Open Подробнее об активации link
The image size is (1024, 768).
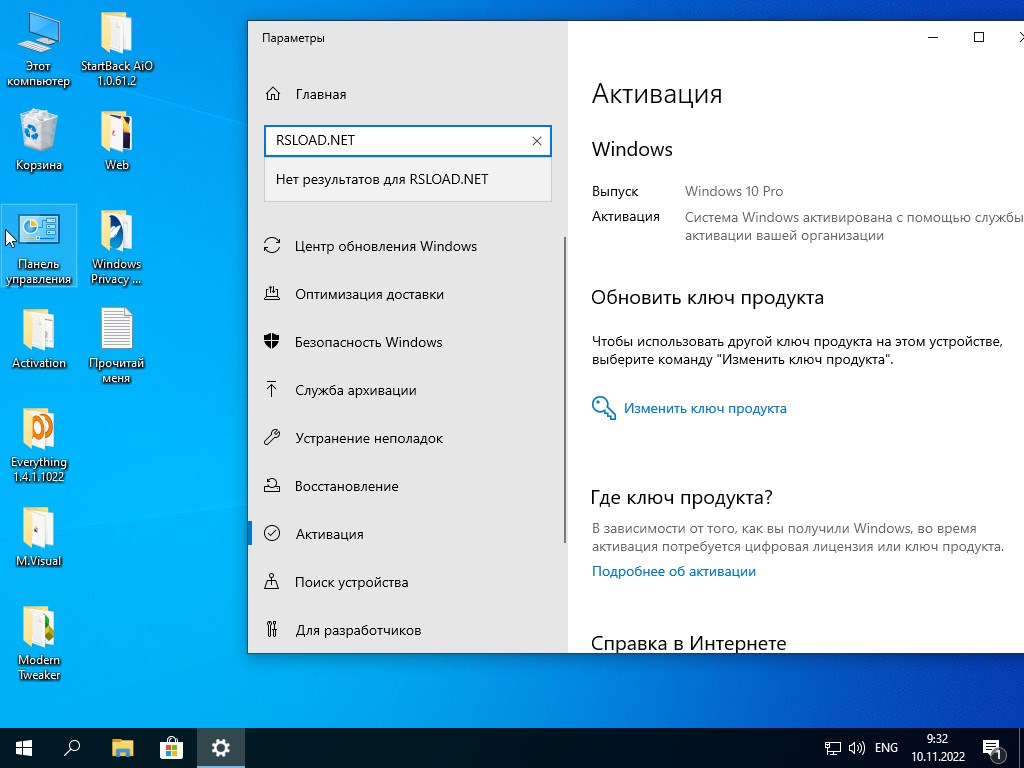pyautogui.click(x=675, y=571)
